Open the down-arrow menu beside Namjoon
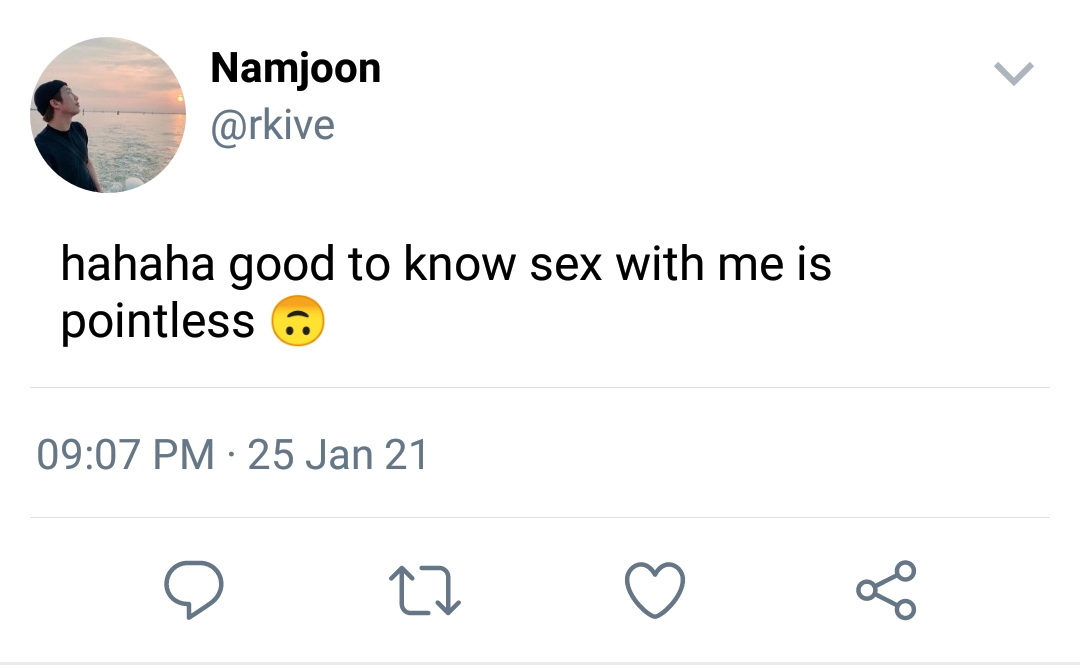 click(x=1013, y=74)
